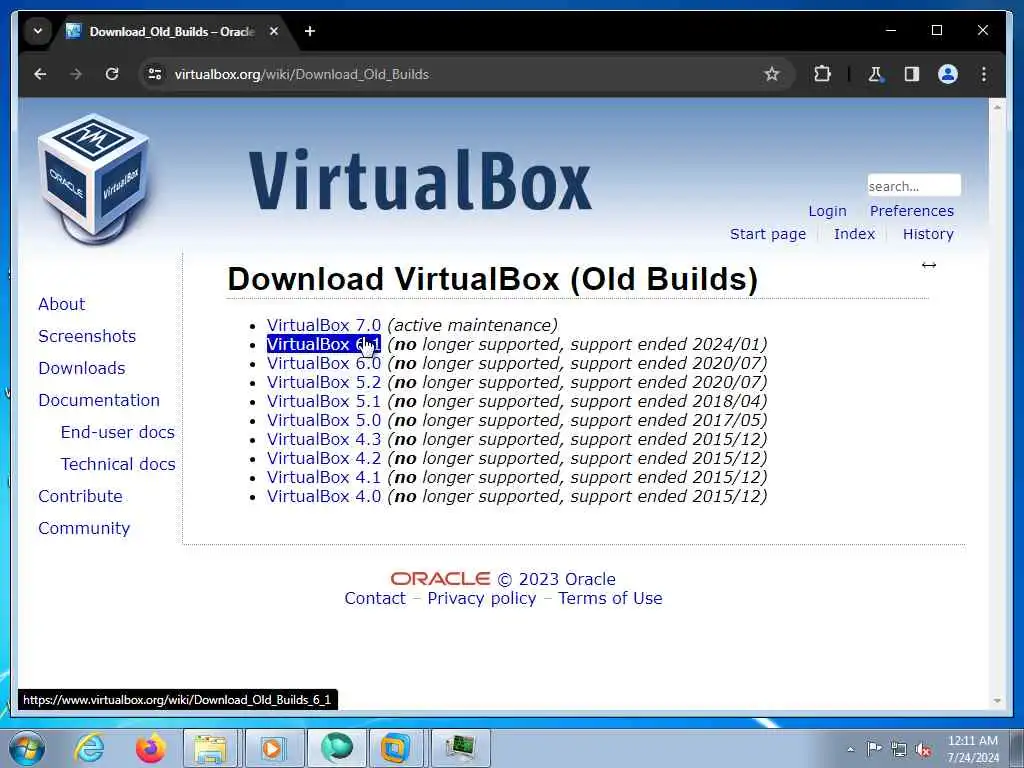Click the page scrollbar up arrow
Image resolution: width=1024 pixels, height=768 pixels.
pos(997,106)
